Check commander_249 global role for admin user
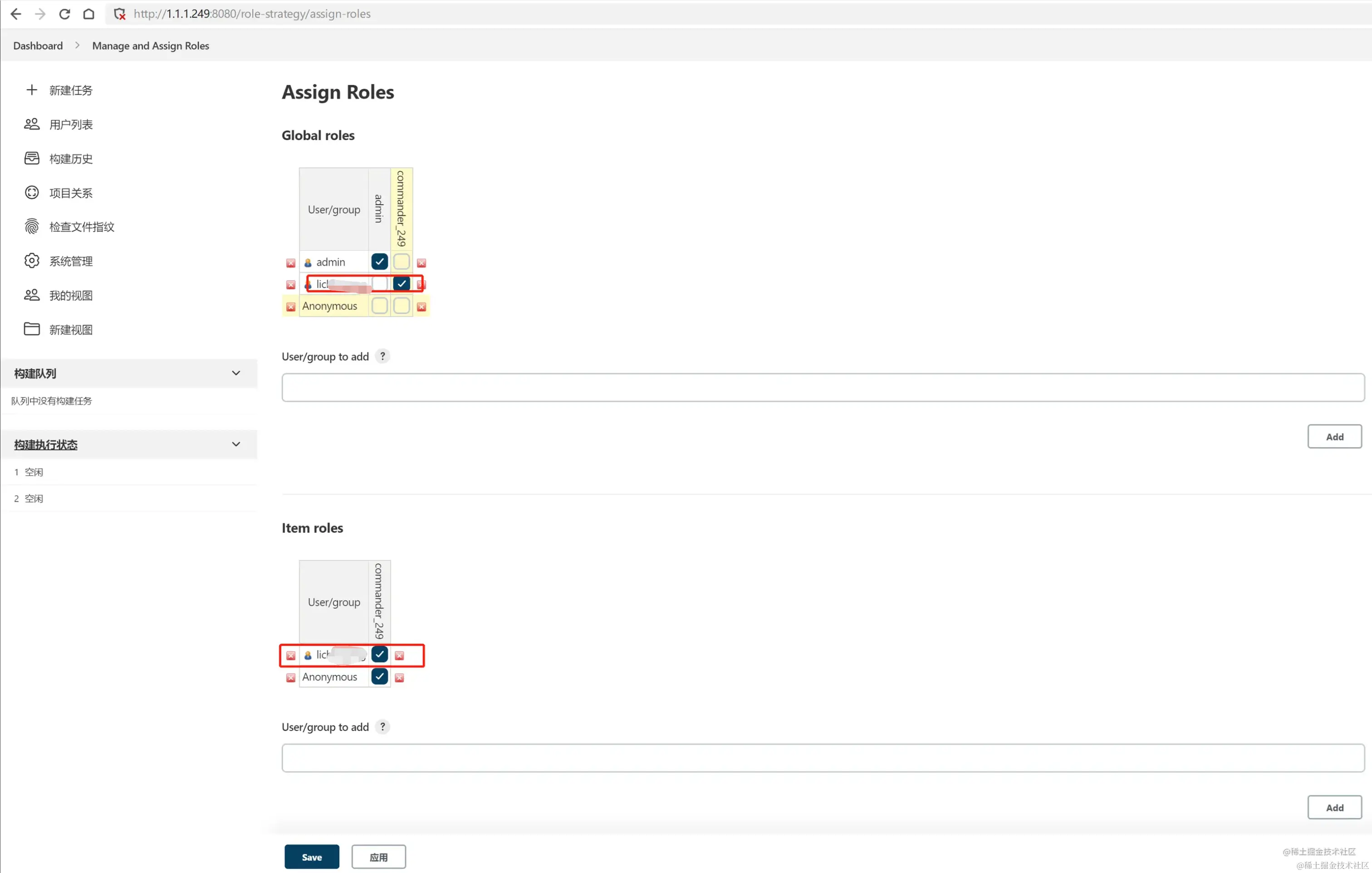This screenshot has width=1372, height=873. (401, 261)
